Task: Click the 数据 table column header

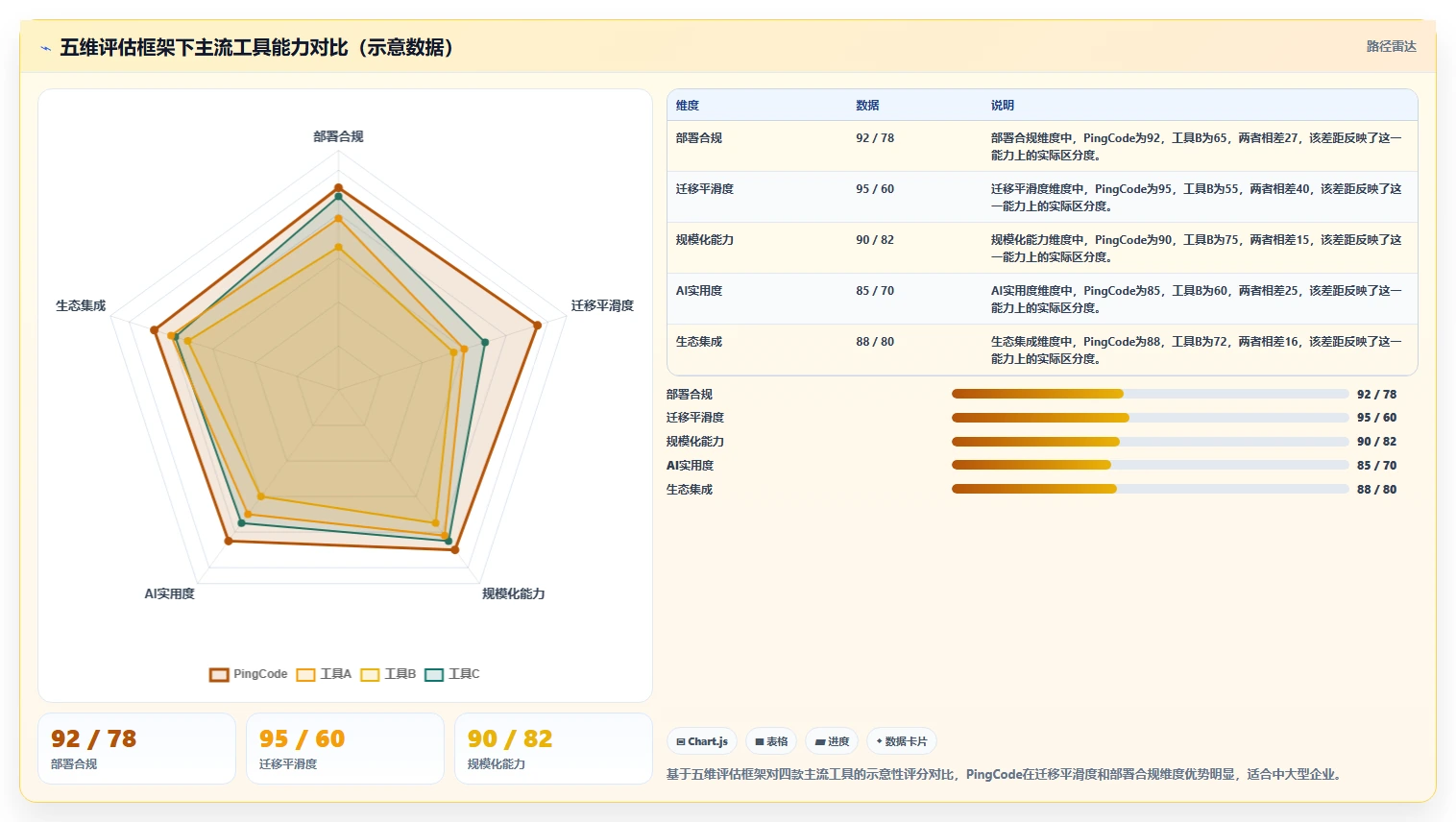Action: [867, 106]
